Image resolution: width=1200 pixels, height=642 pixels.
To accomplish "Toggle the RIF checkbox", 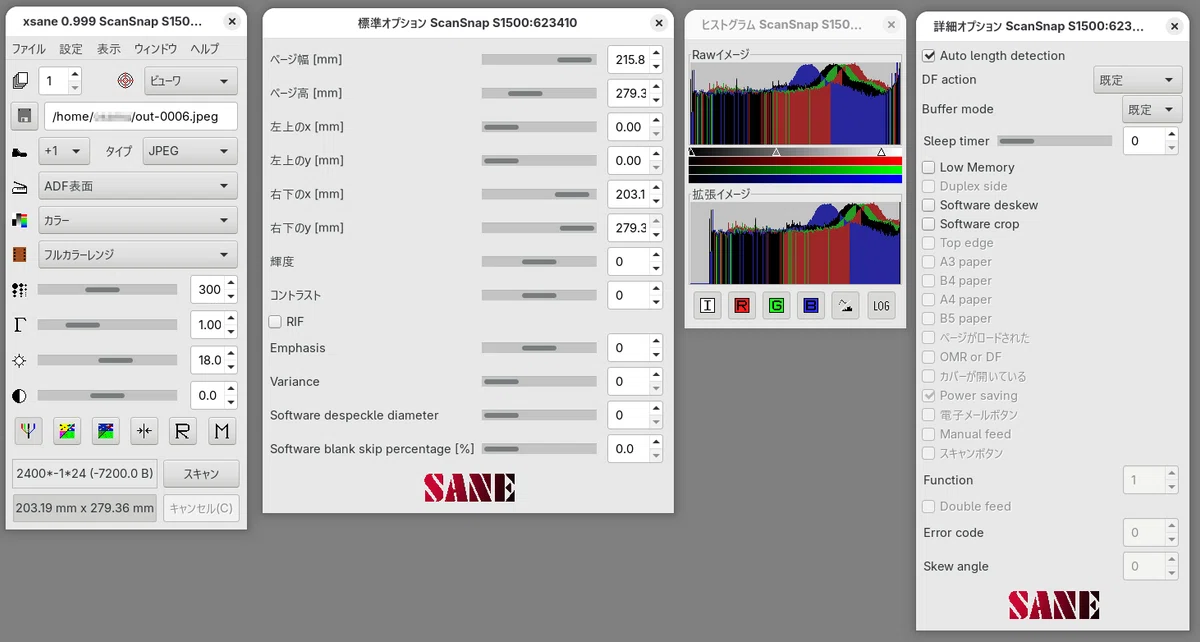I will coord(275,322).
